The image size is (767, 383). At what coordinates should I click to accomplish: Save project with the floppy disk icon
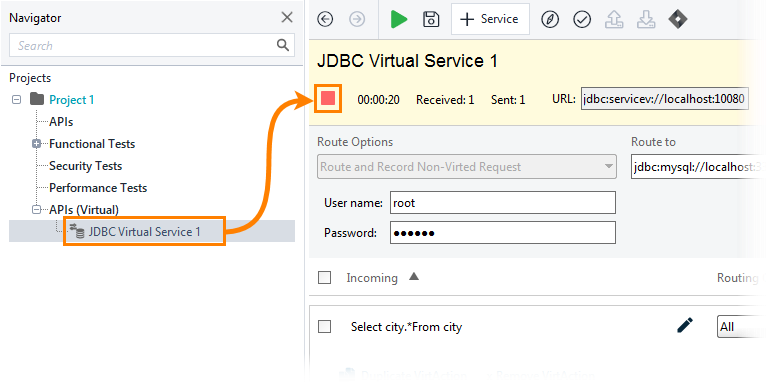point(431,20)
